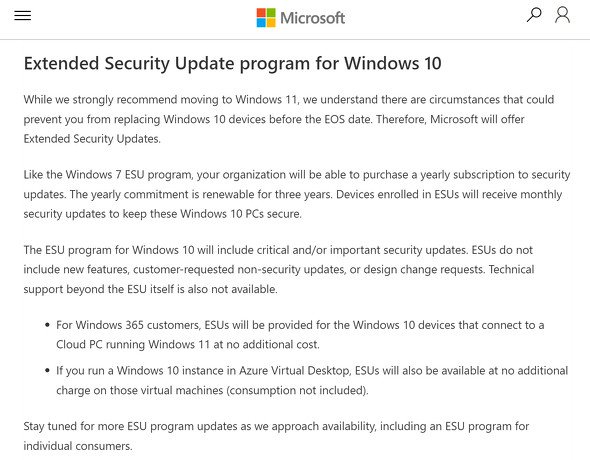Click the bullet marker before Azure Virtual Desktop text
This screenshot has width=590, height=460.
pyautogui.click(x=47, y=370)
